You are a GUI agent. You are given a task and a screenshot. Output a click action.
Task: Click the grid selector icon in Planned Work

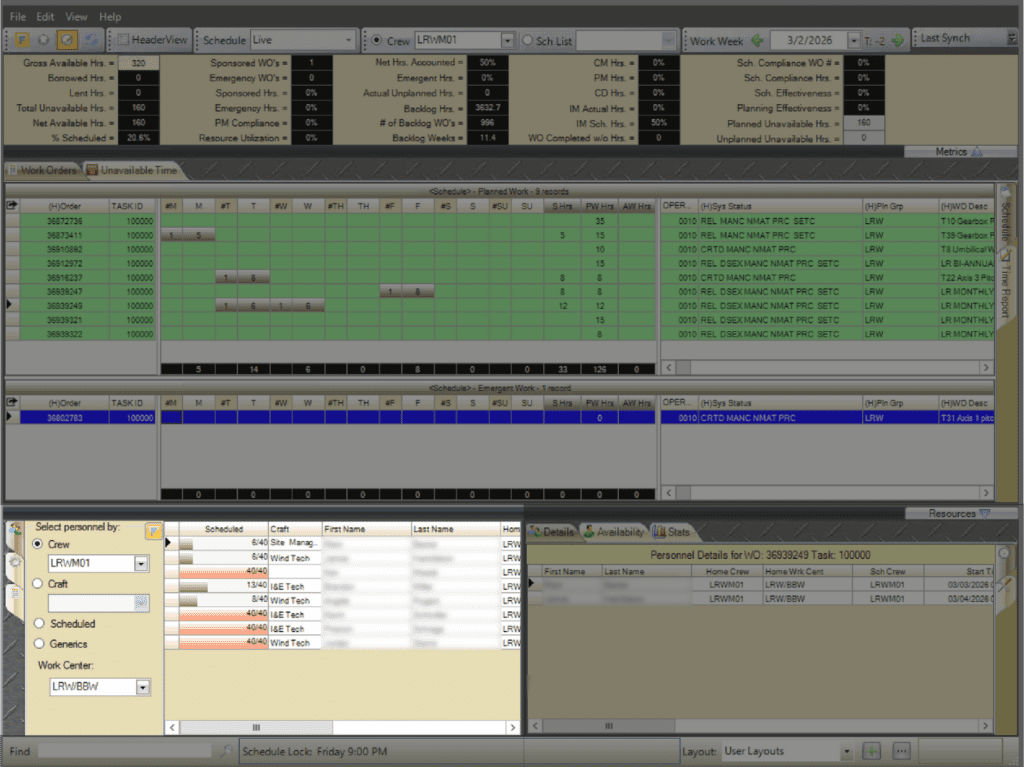[x=12, y=205]
